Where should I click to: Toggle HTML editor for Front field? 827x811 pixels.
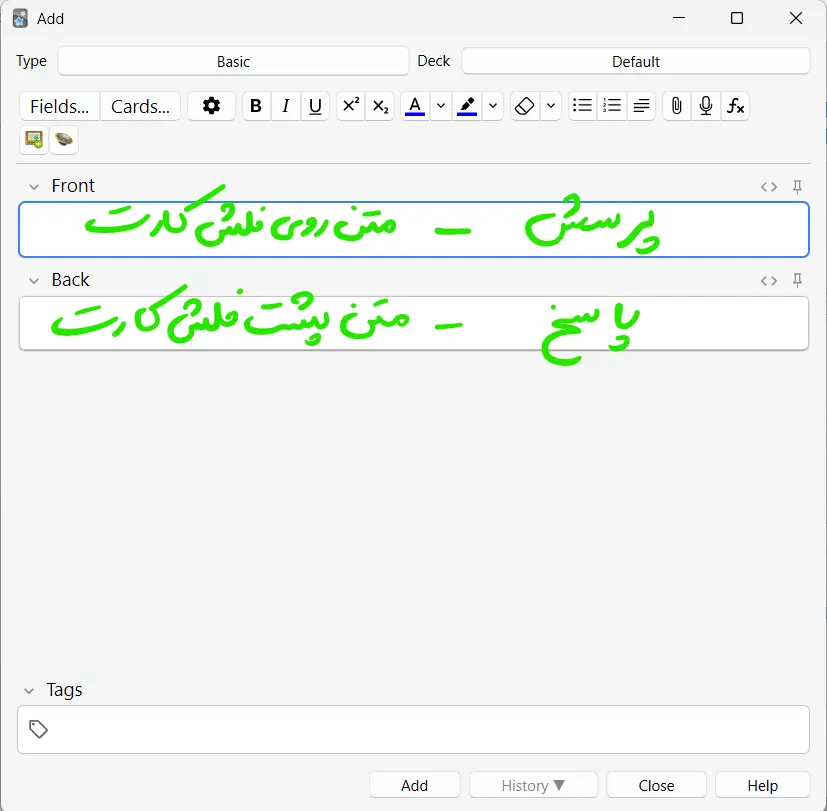coord(768,187)
